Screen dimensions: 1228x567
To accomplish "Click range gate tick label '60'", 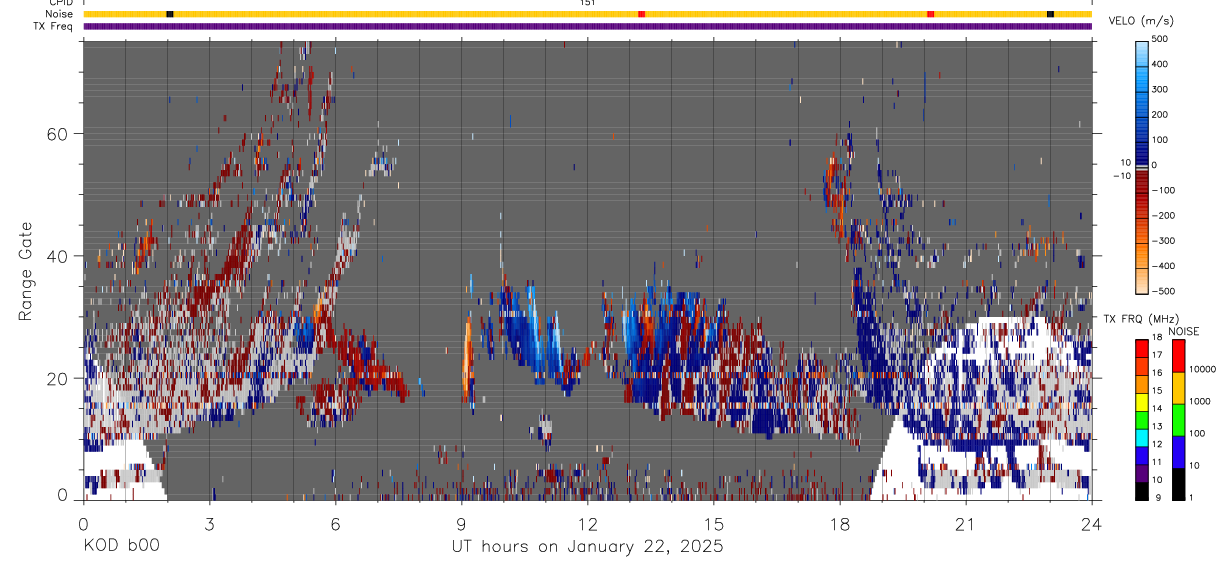I will pos(60,134).
